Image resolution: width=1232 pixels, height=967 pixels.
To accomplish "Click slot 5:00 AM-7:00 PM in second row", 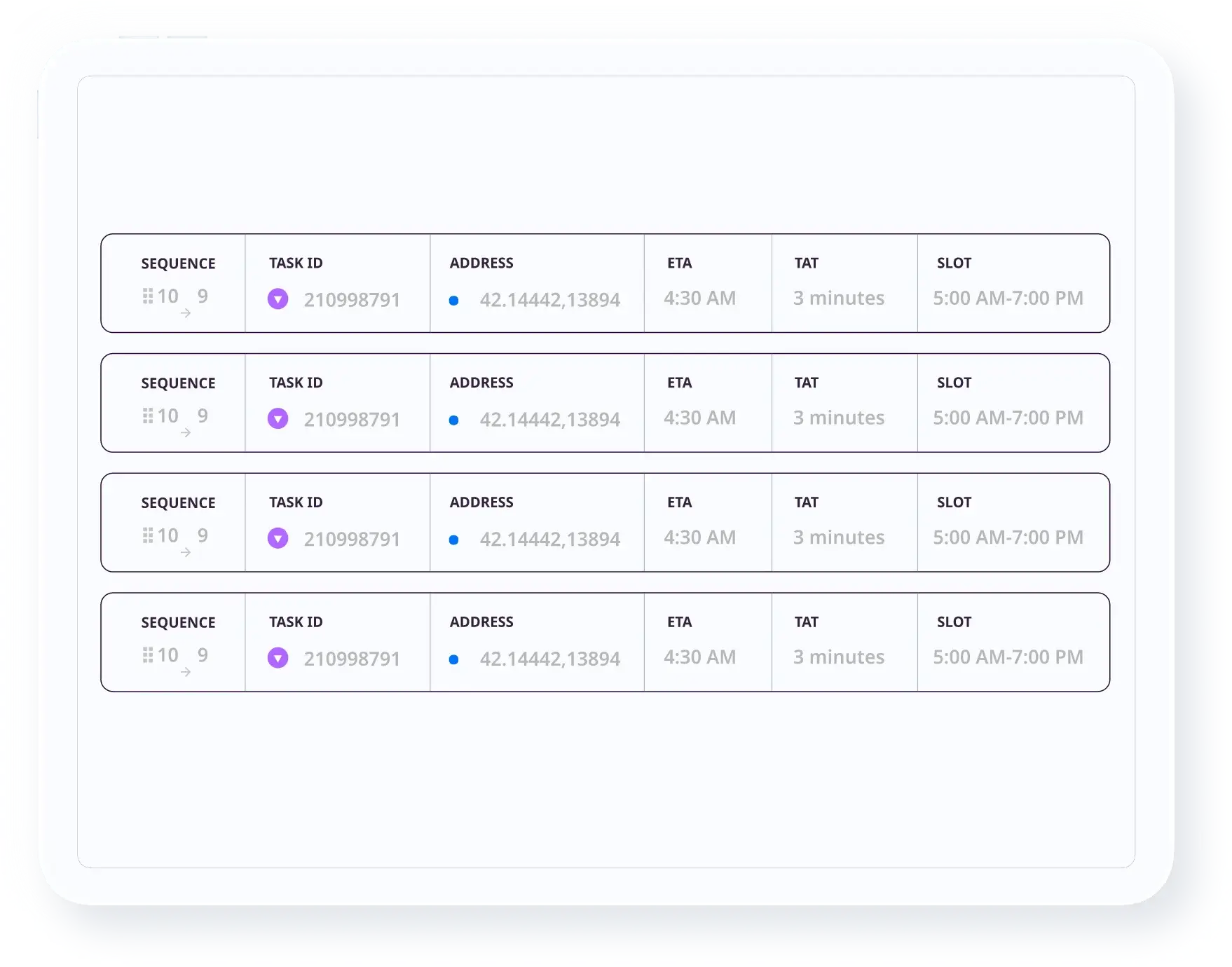I will point(1008,418).
